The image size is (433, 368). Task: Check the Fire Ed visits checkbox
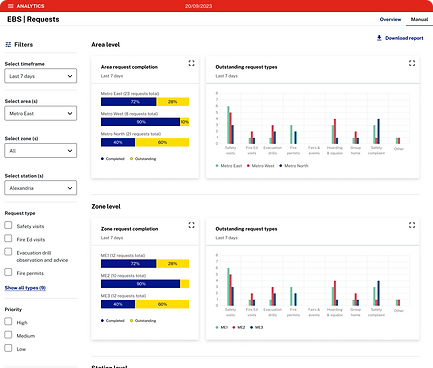8,238
